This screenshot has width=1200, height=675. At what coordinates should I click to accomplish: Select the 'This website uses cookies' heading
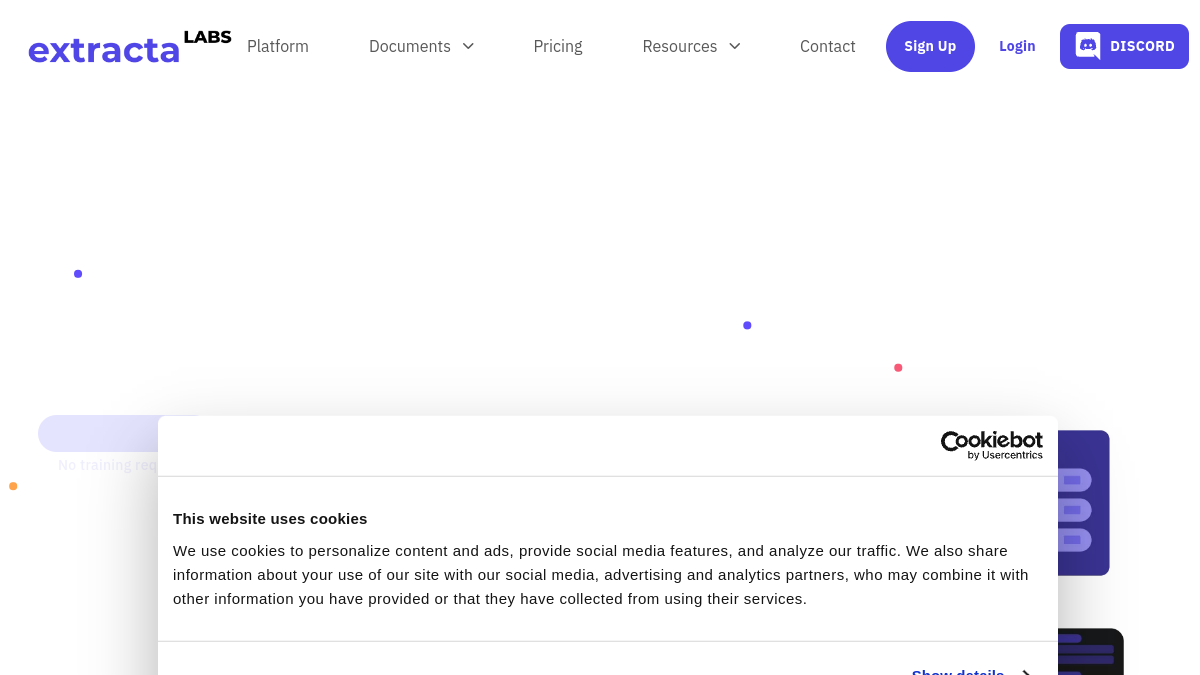click(x=270, y=518)
